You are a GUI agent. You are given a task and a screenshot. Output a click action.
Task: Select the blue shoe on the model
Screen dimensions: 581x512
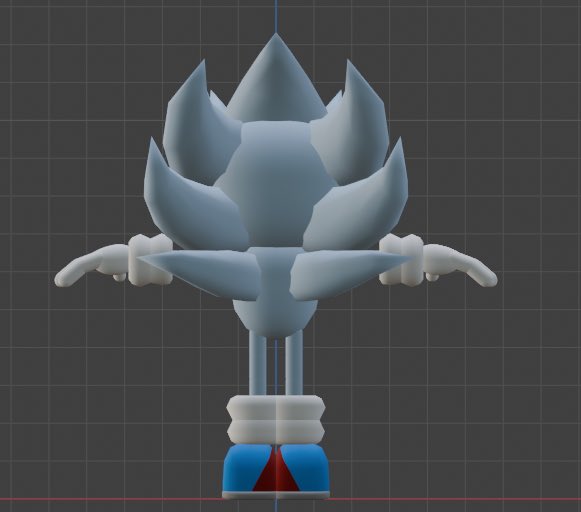coord(276,468)
